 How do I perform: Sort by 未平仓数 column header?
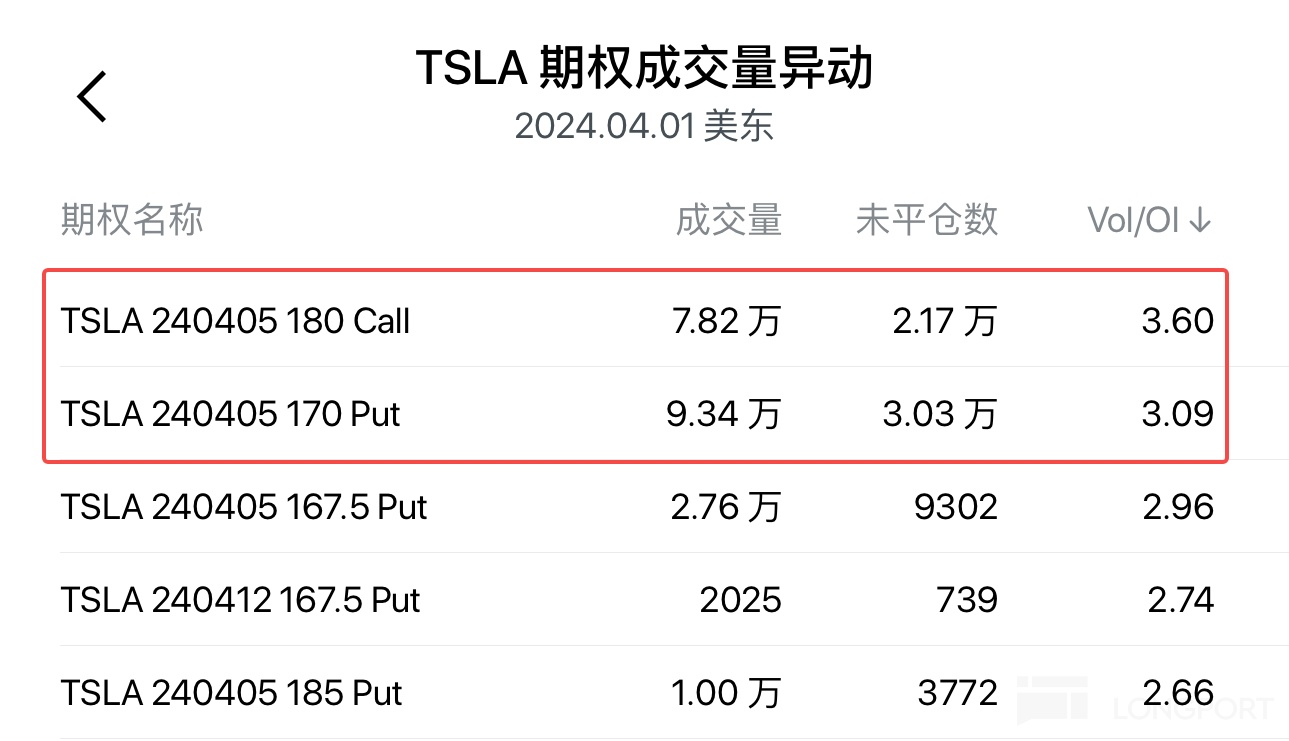pos(926,220)
